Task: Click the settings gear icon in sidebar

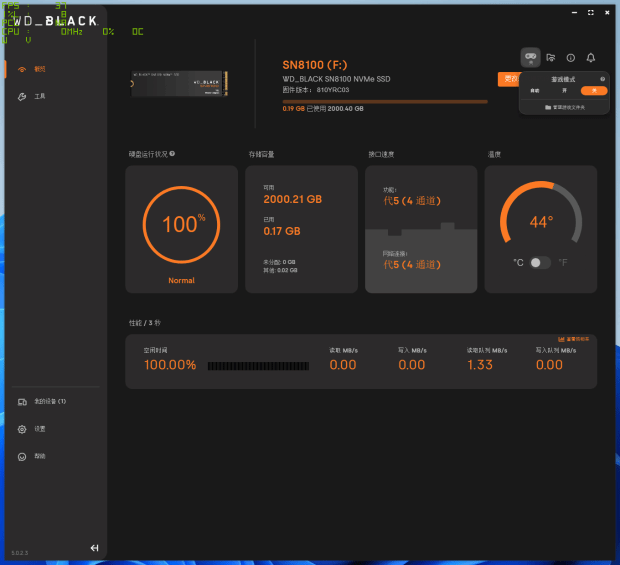Action: coord(22,429)
